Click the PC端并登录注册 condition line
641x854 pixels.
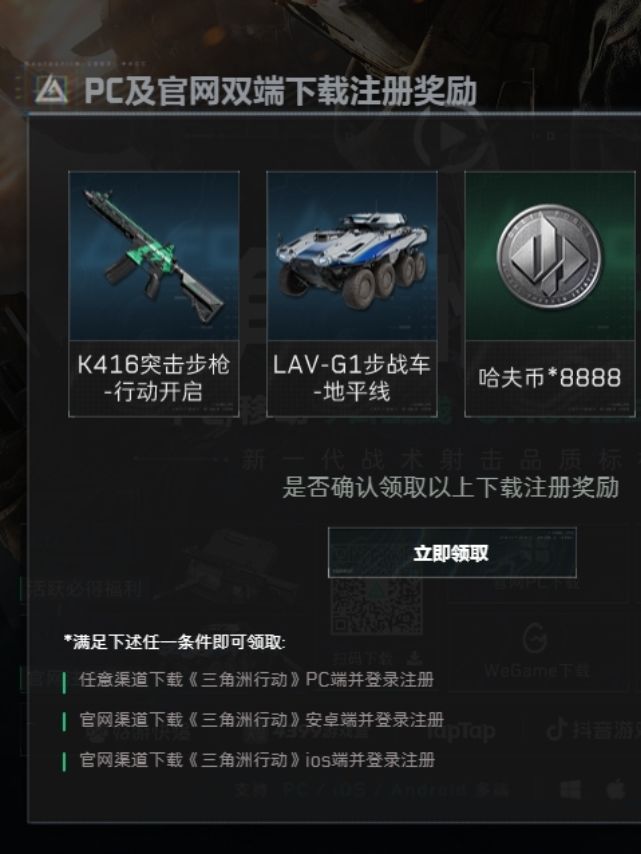click(x=257, y=680)
